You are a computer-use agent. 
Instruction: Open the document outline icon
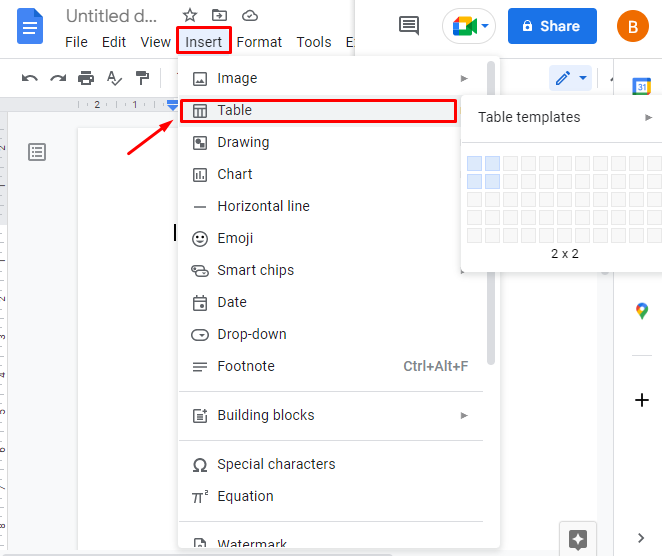click(37, 152)
